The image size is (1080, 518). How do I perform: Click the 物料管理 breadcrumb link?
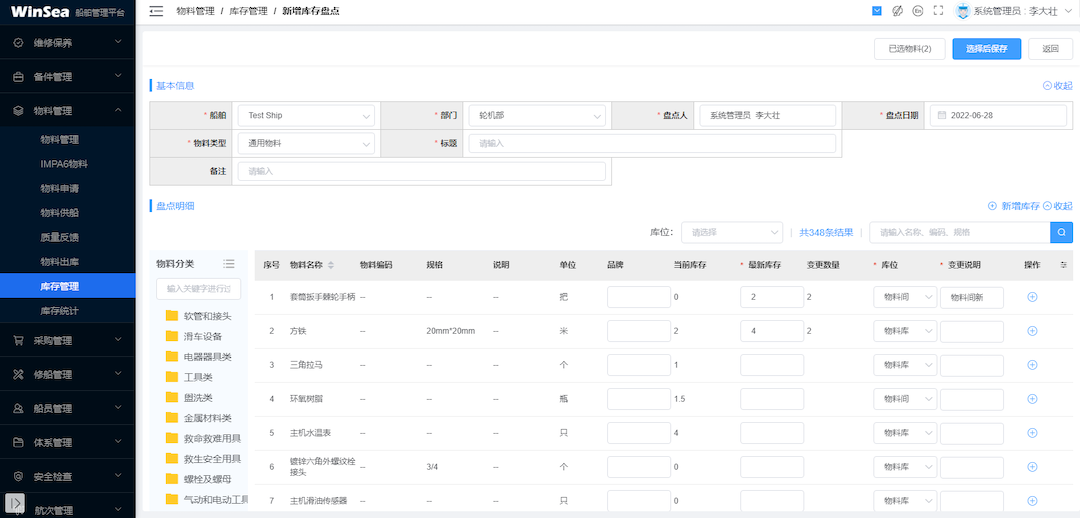pos(195,11)
